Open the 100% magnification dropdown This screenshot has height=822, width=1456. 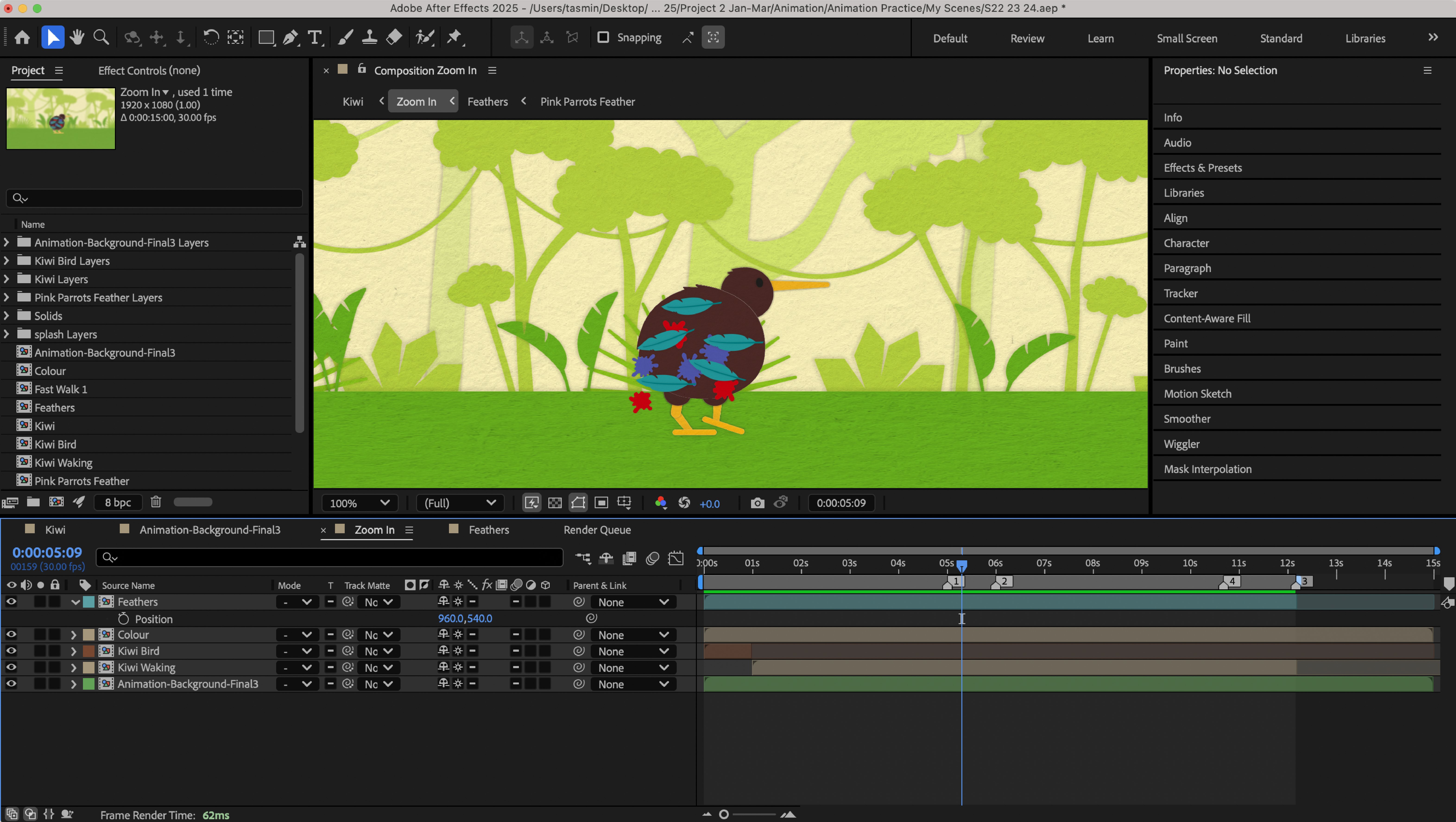360,503
